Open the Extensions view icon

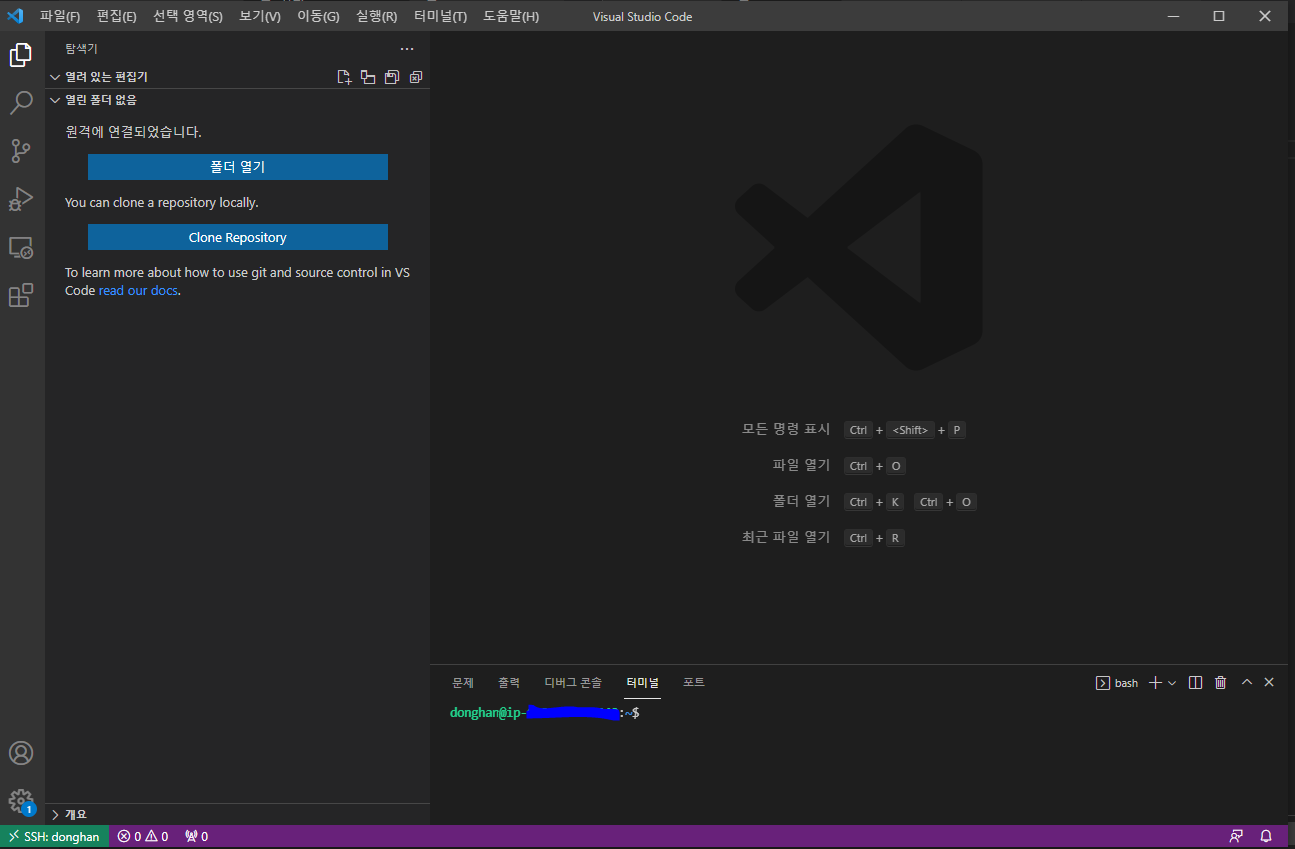(21, 295)
